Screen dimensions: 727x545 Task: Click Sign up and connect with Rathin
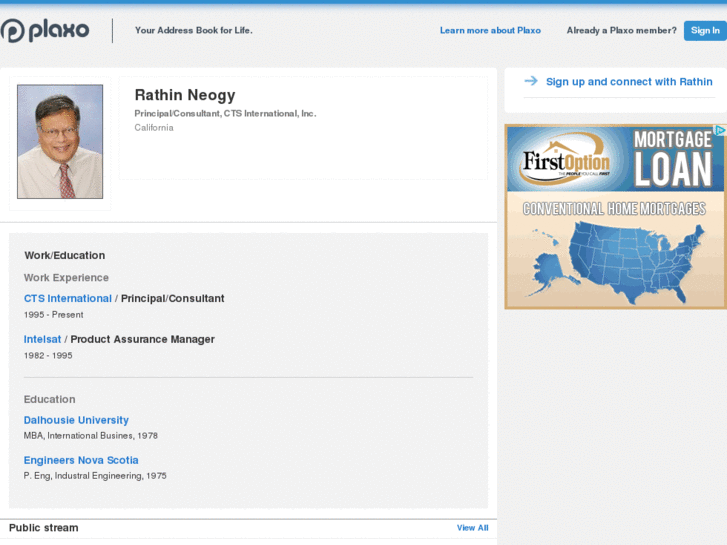tap(629, 82)
